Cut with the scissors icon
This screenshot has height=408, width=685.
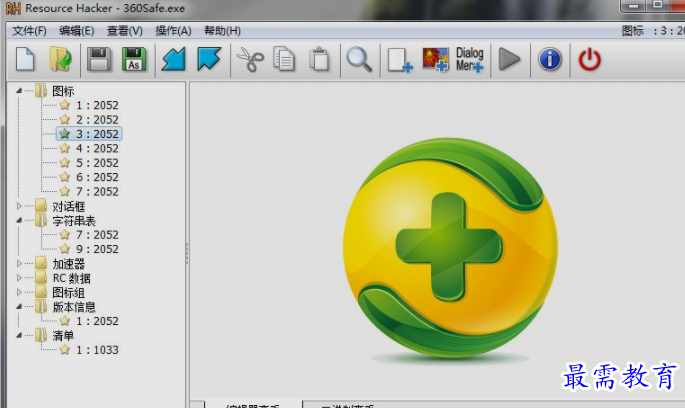pos(250,59)
